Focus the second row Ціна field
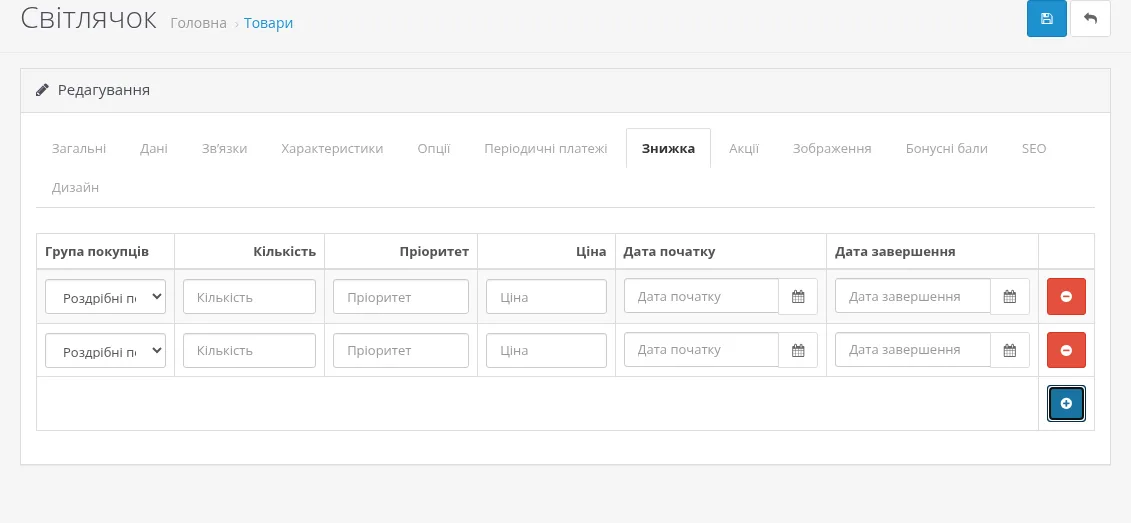The height and width of the screenshot is (523, 1131). pyautogui.click(x=546, y=350)
